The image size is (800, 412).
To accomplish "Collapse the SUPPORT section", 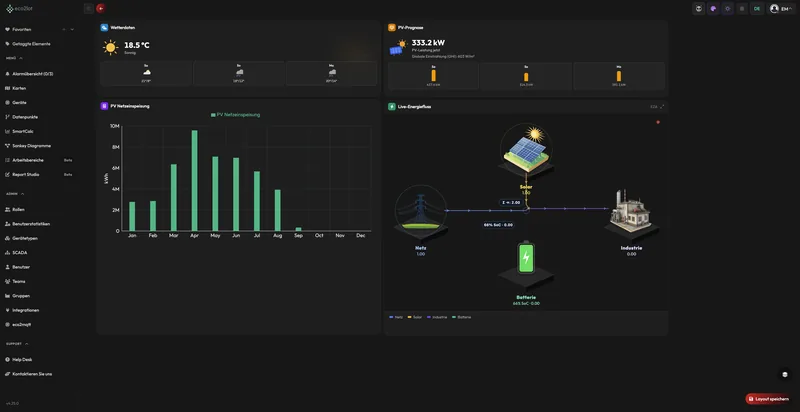I will click(x=27, y=344).
